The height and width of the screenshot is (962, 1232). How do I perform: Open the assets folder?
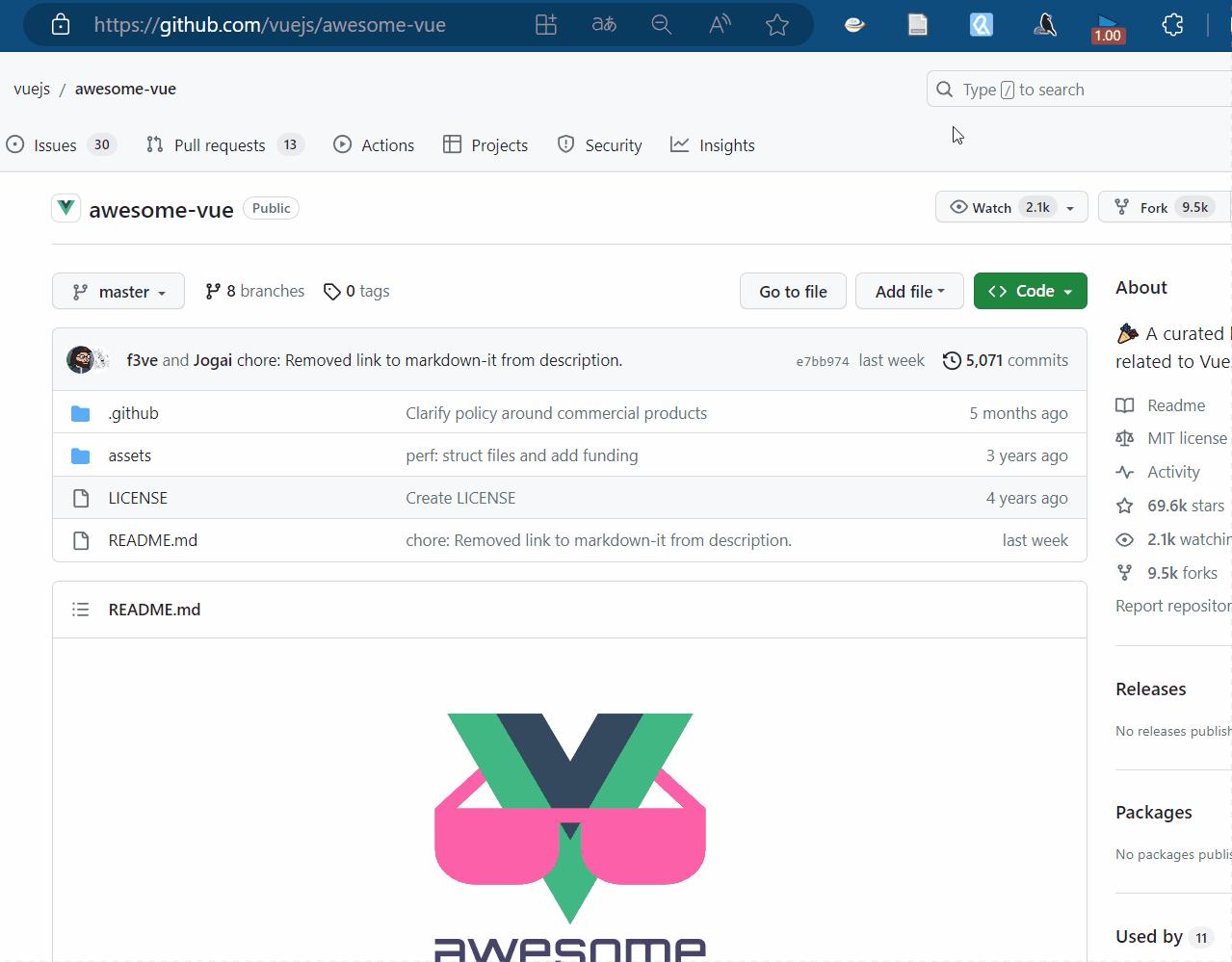click(x=129, y=455)
